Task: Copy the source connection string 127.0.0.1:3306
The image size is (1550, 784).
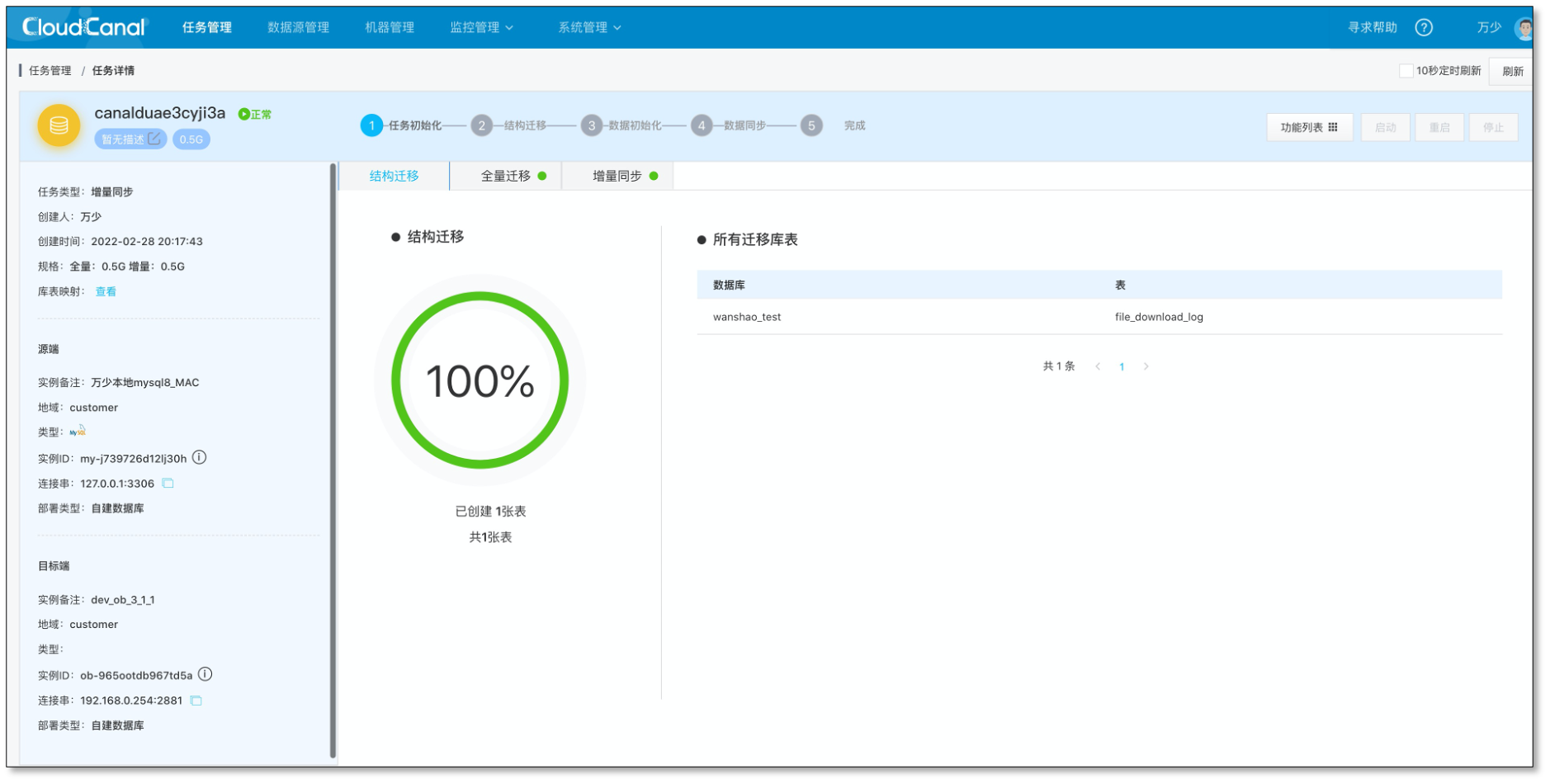Action: coord(168,483)
